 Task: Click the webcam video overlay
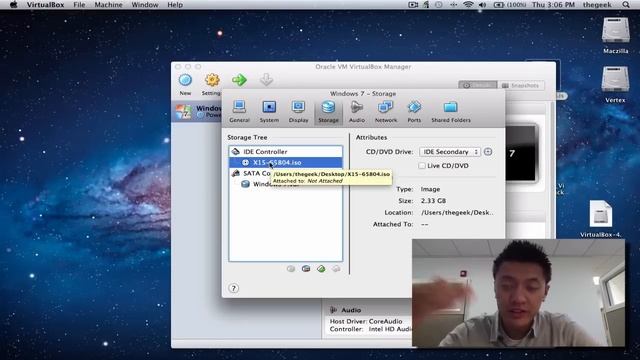tap(518, 293)
